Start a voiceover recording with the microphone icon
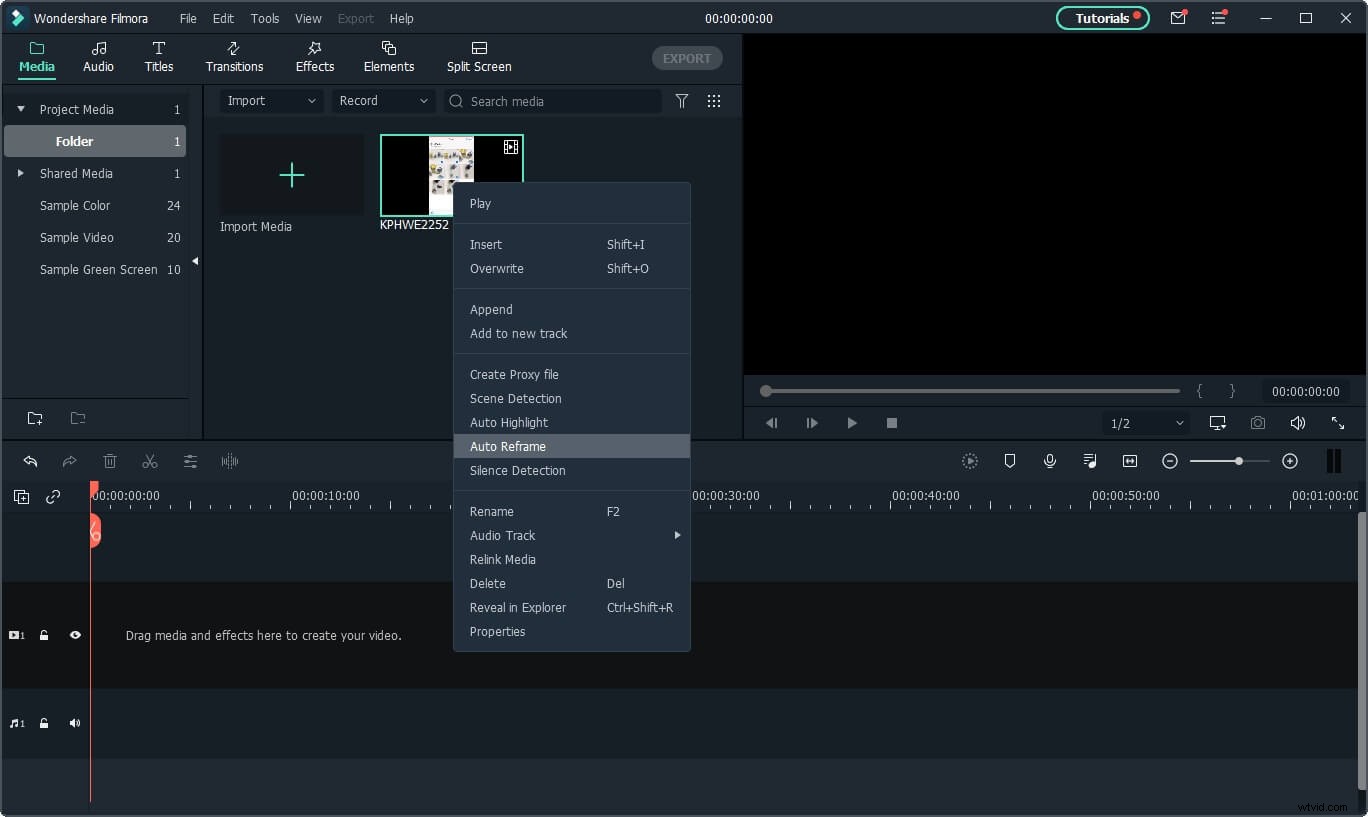The height and width of the screenshot is (817, 1368). 1050,461
